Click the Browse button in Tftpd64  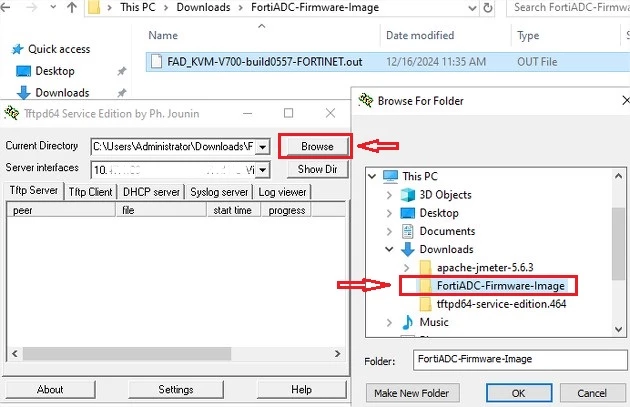coord(315,146)
